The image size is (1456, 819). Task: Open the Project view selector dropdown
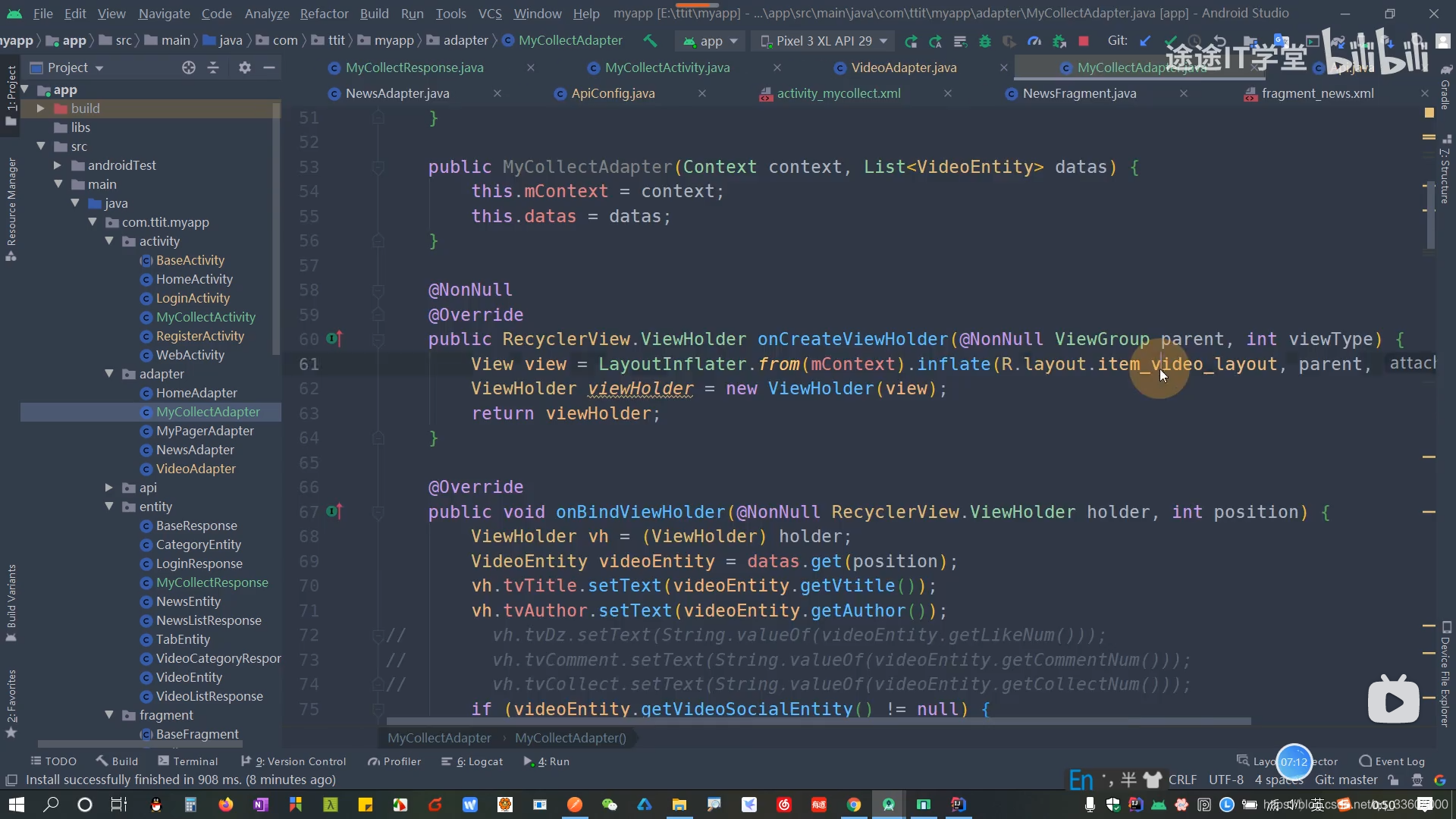(67, 67)
